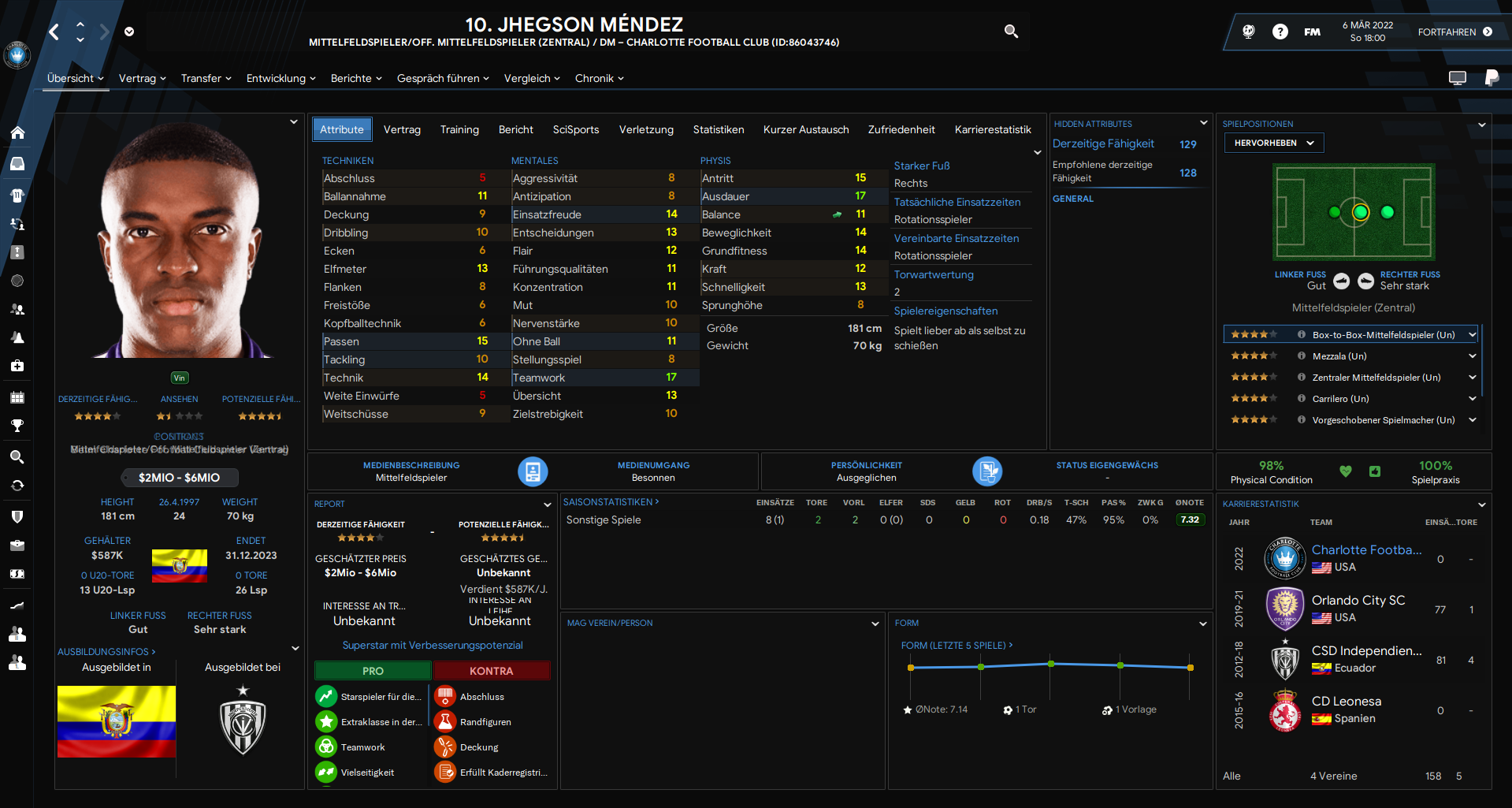Open the Scouting magnifier icon in sidebar
This screenshot has width=1512, height=808.
coord(17,457)
